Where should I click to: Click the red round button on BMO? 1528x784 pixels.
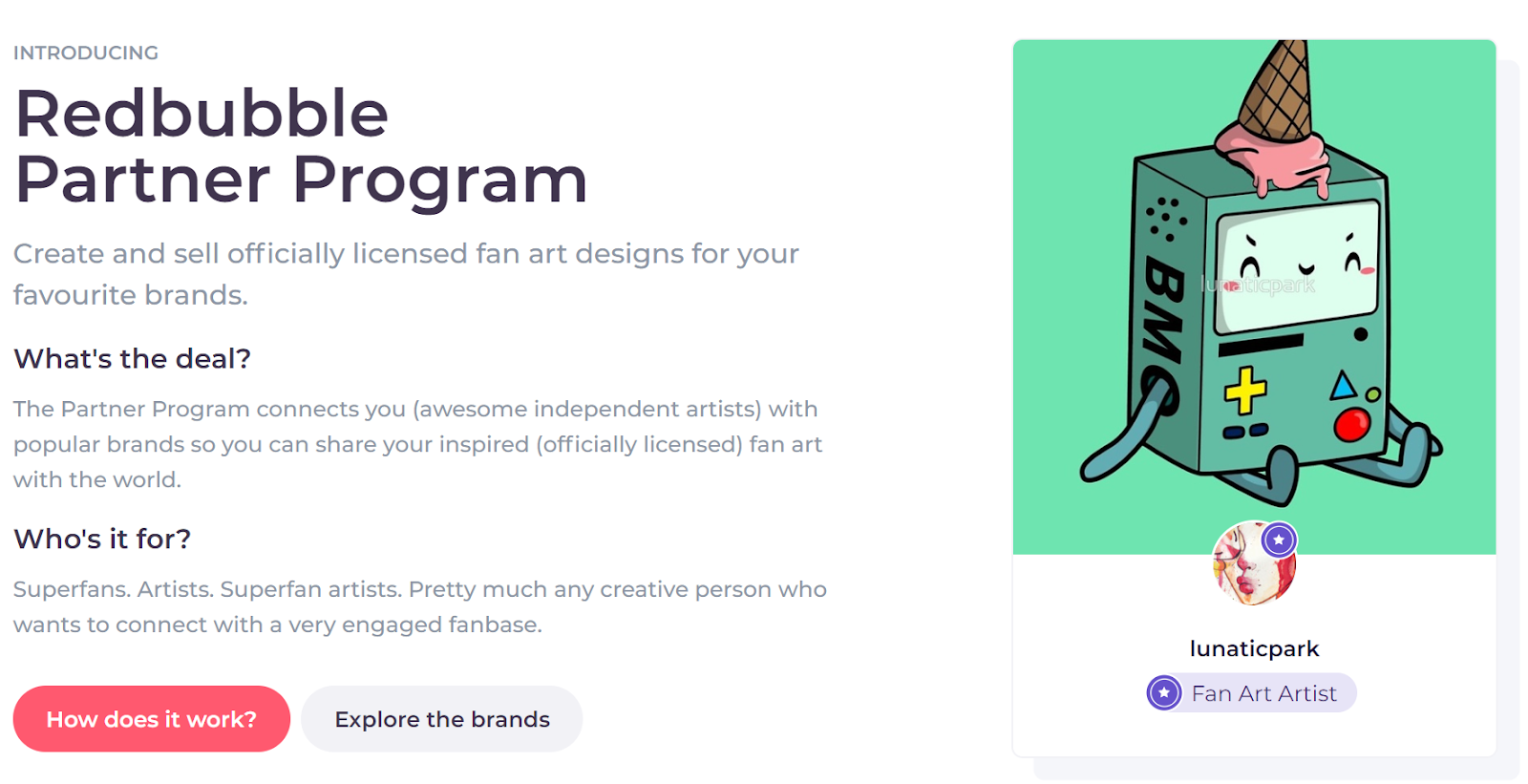pyautogui.click(x=1351, y=424)
